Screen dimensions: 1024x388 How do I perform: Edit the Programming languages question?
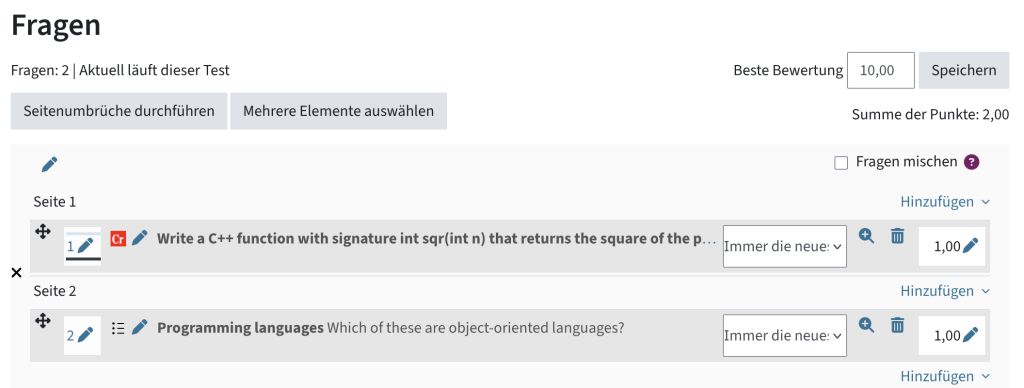click(140, 327)
